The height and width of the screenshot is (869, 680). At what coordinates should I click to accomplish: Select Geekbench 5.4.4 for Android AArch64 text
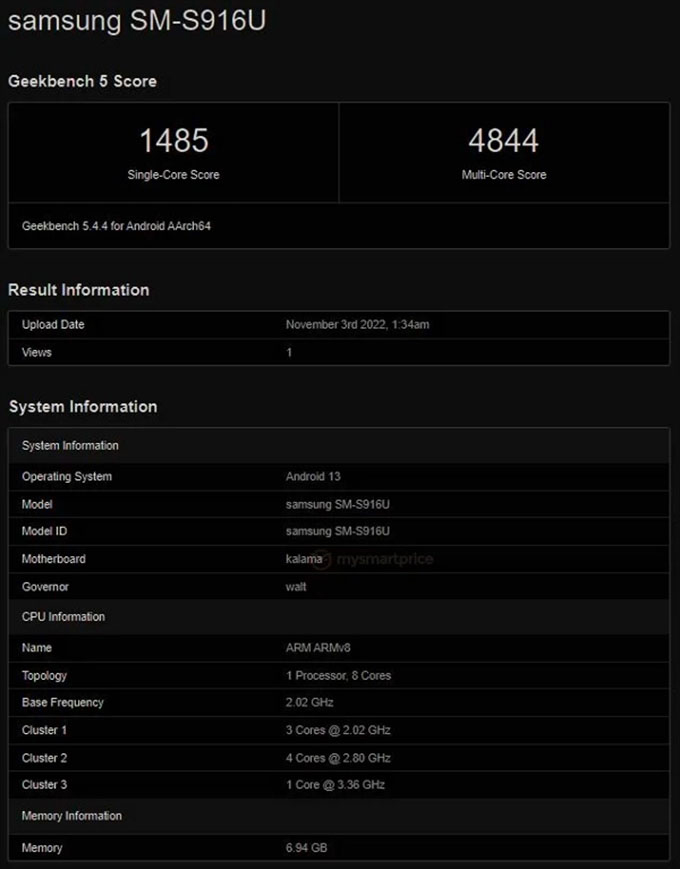coord(116,226)
